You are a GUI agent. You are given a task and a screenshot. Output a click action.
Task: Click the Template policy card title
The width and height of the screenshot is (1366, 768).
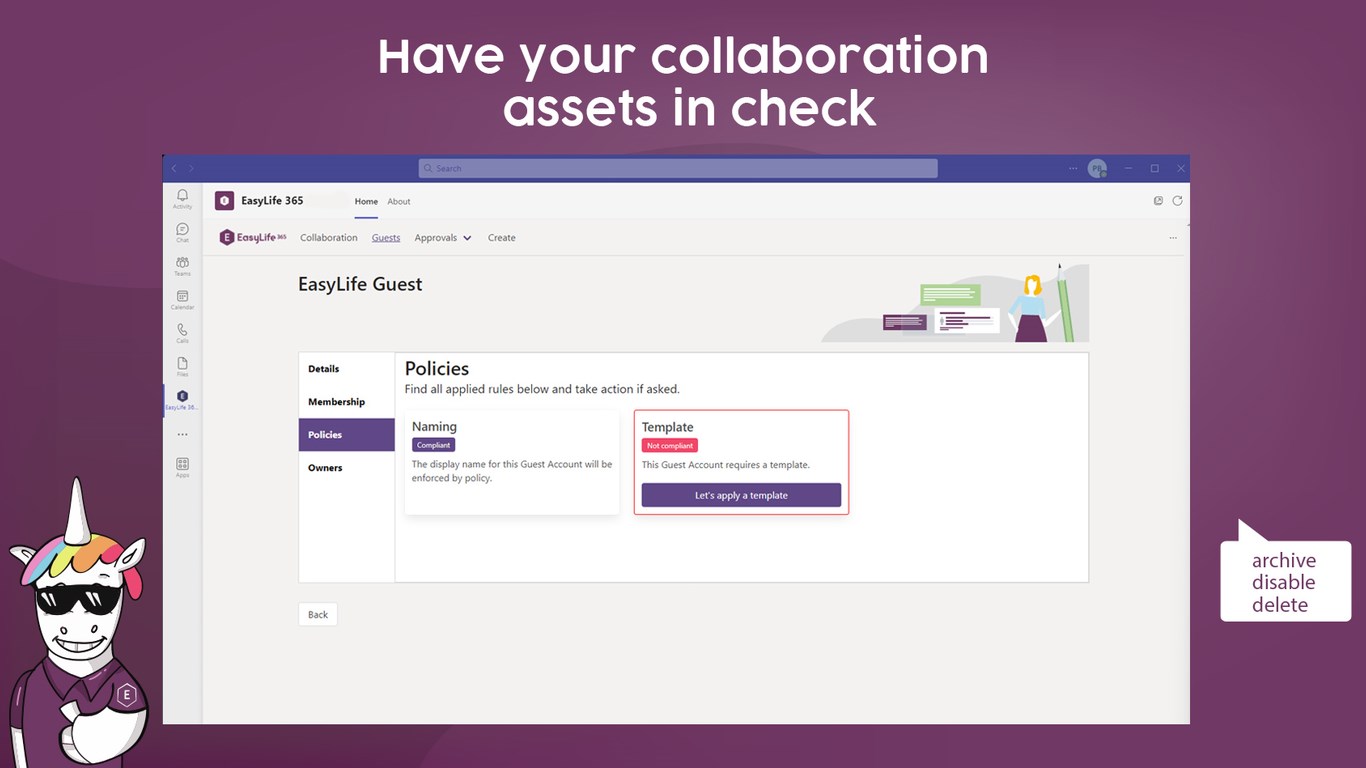click(x=668, y=427)
